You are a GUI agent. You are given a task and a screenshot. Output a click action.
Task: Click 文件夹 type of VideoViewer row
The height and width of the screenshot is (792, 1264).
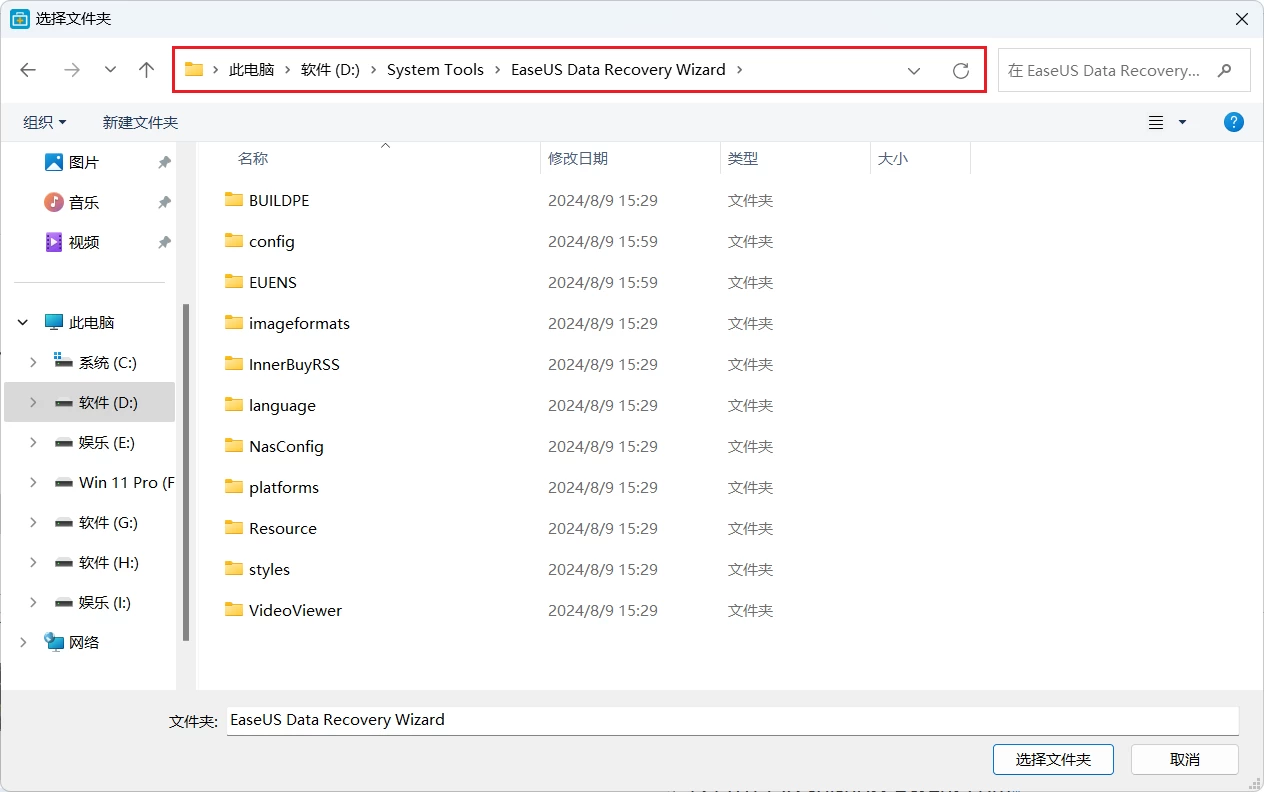(751, 610)
